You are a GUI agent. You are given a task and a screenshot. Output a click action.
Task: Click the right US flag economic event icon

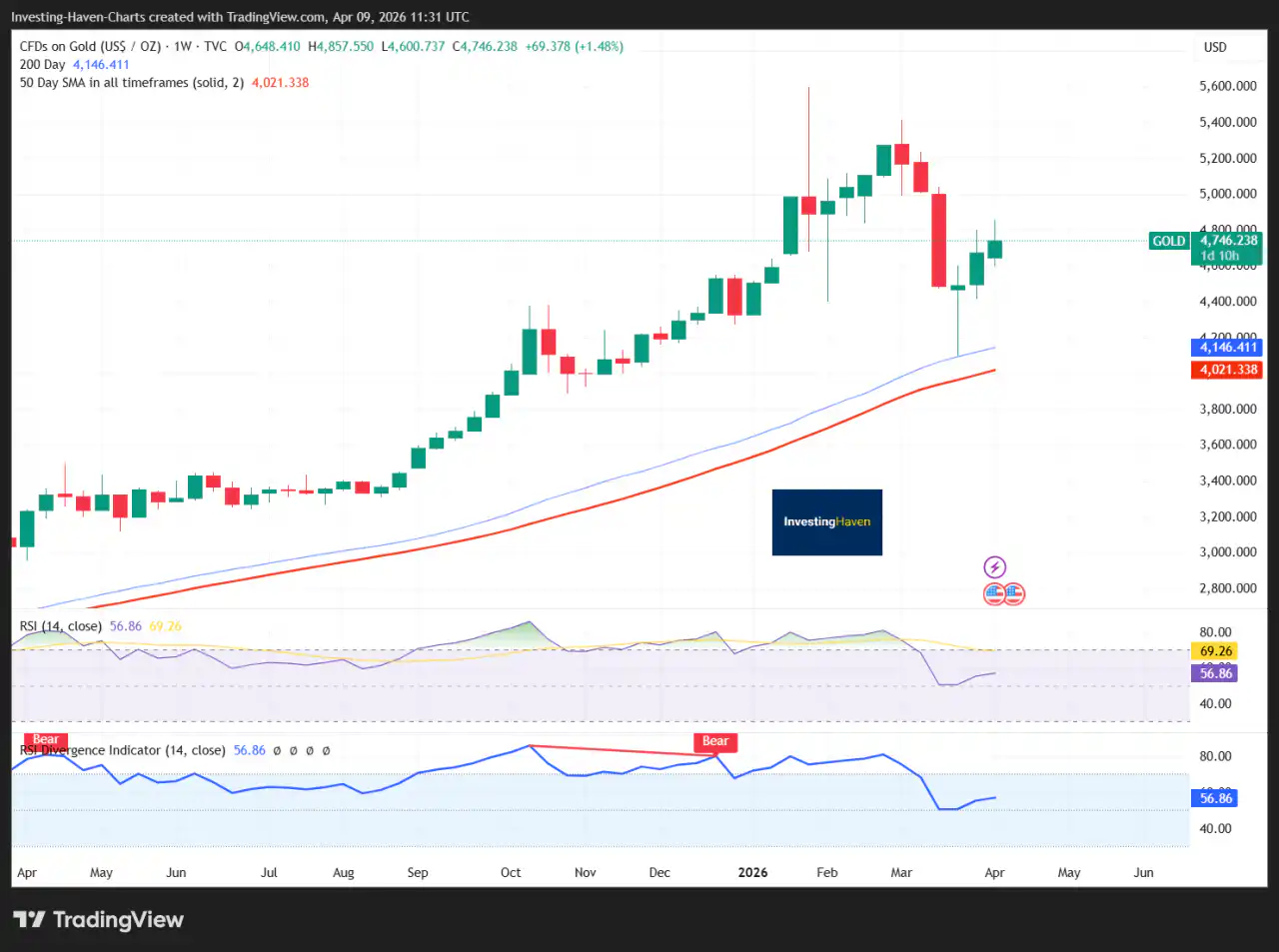pos(1014,594)
